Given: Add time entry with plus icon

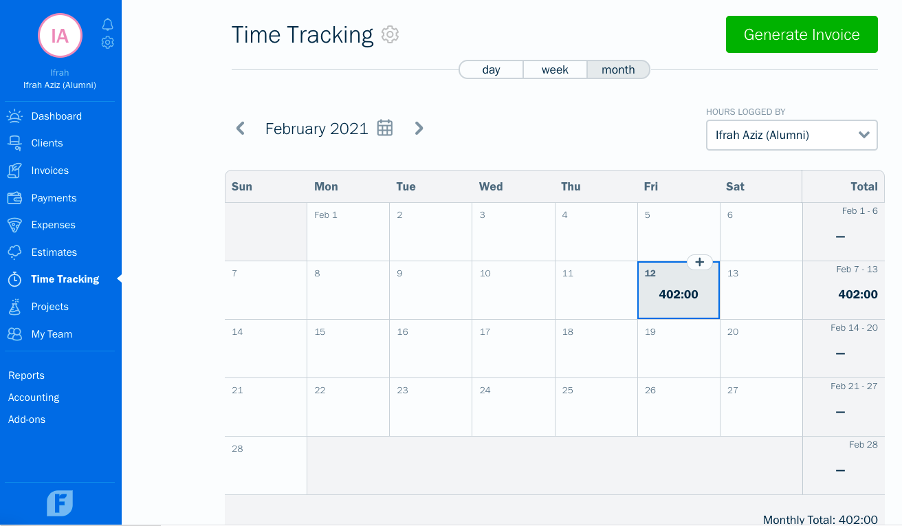Looking at the screenshot, I should tap(700, 262).
